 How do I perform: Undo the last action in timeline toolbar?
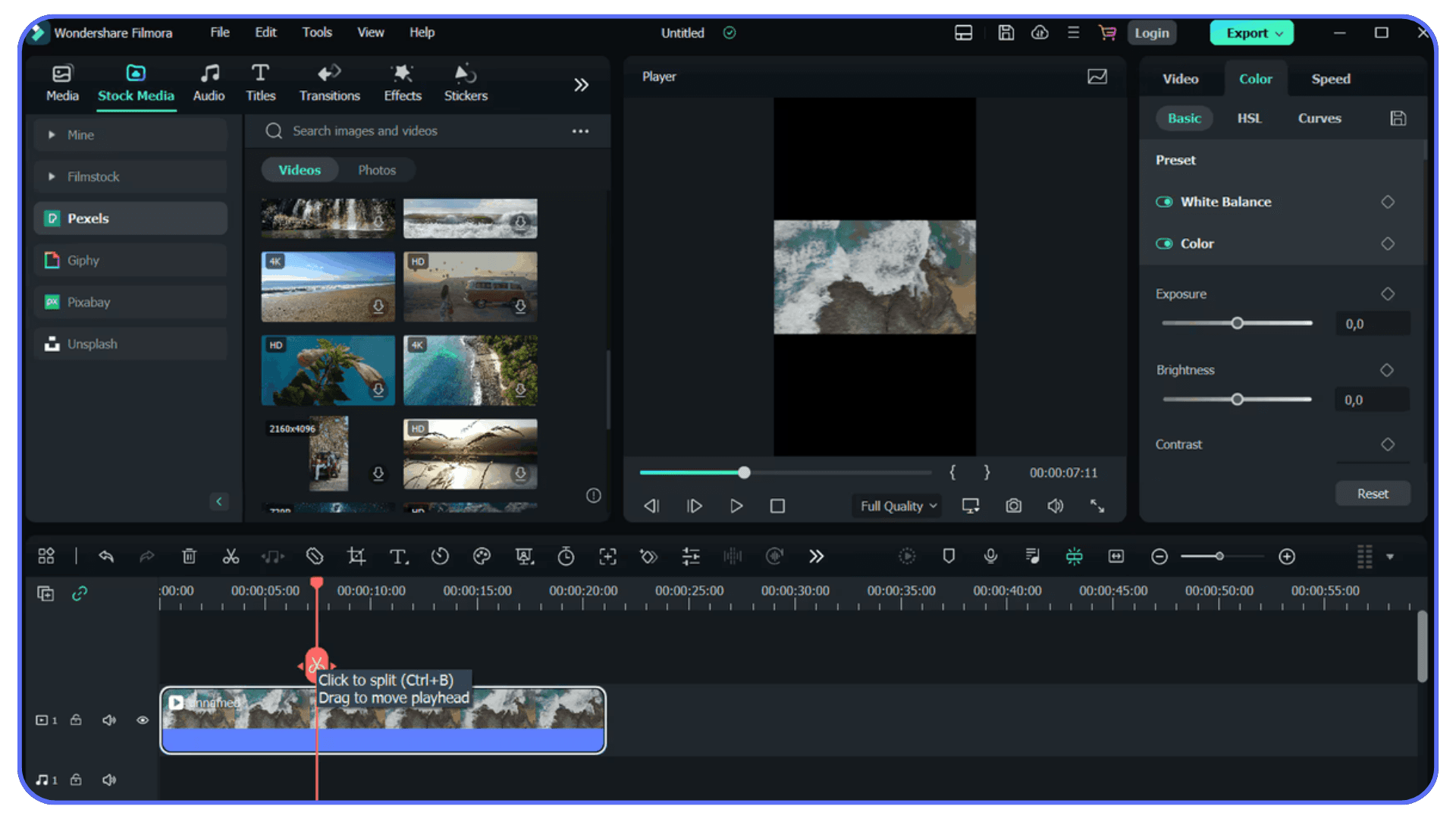pyautogui.click(x=106, y=557)
